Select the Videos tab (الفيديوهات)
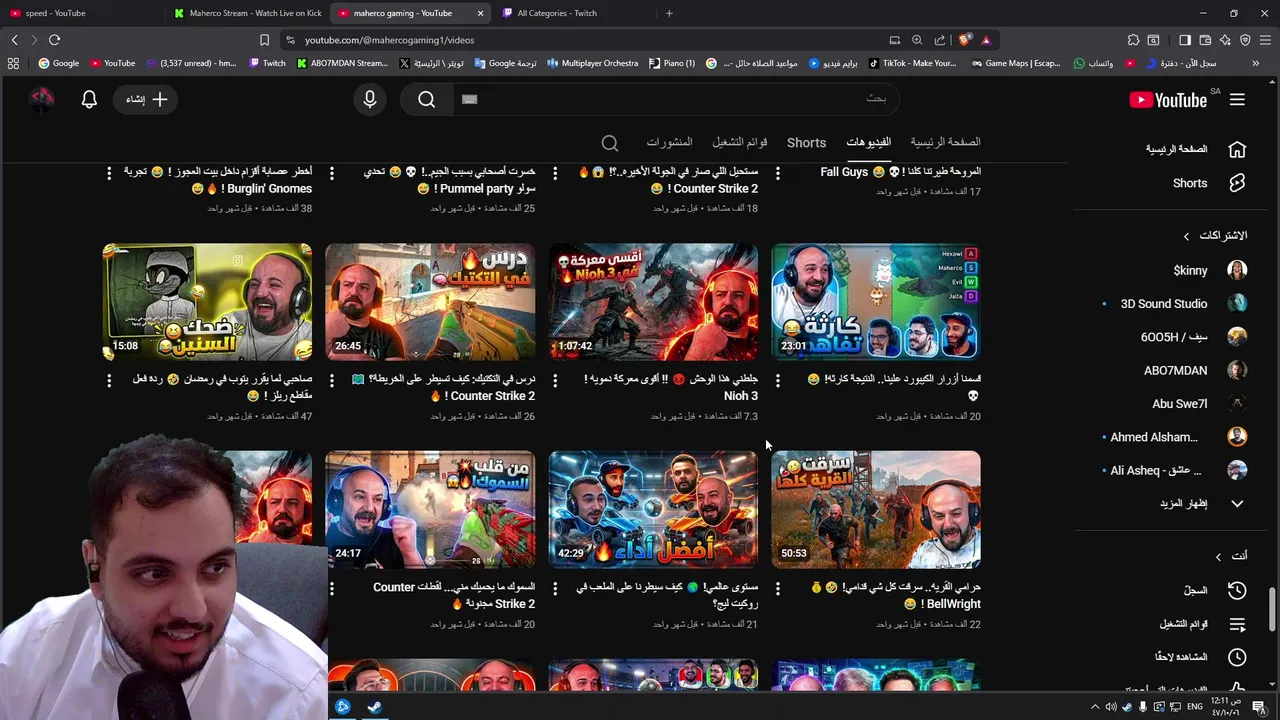Image resolution: width=1280 pixels, height=720 pixels. [868, 142]
